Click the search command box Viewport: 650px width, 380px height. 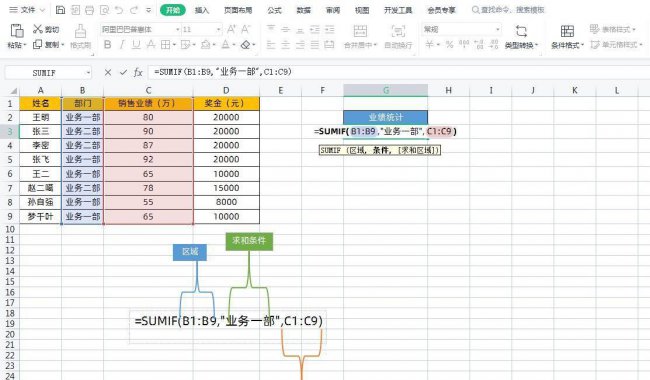click(508, 10)
